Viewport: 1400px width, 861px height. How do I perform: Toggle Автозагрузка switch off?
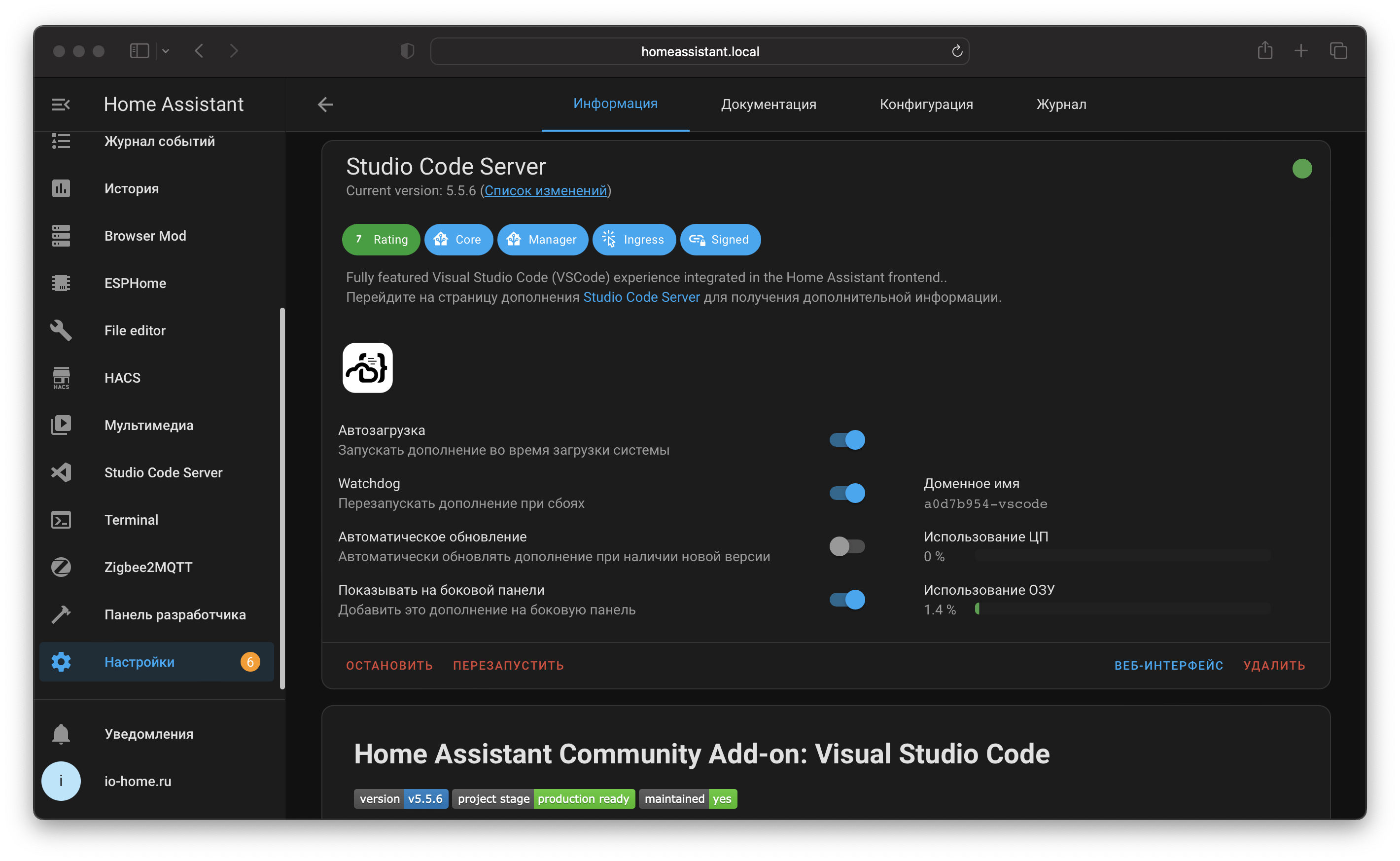847,439
